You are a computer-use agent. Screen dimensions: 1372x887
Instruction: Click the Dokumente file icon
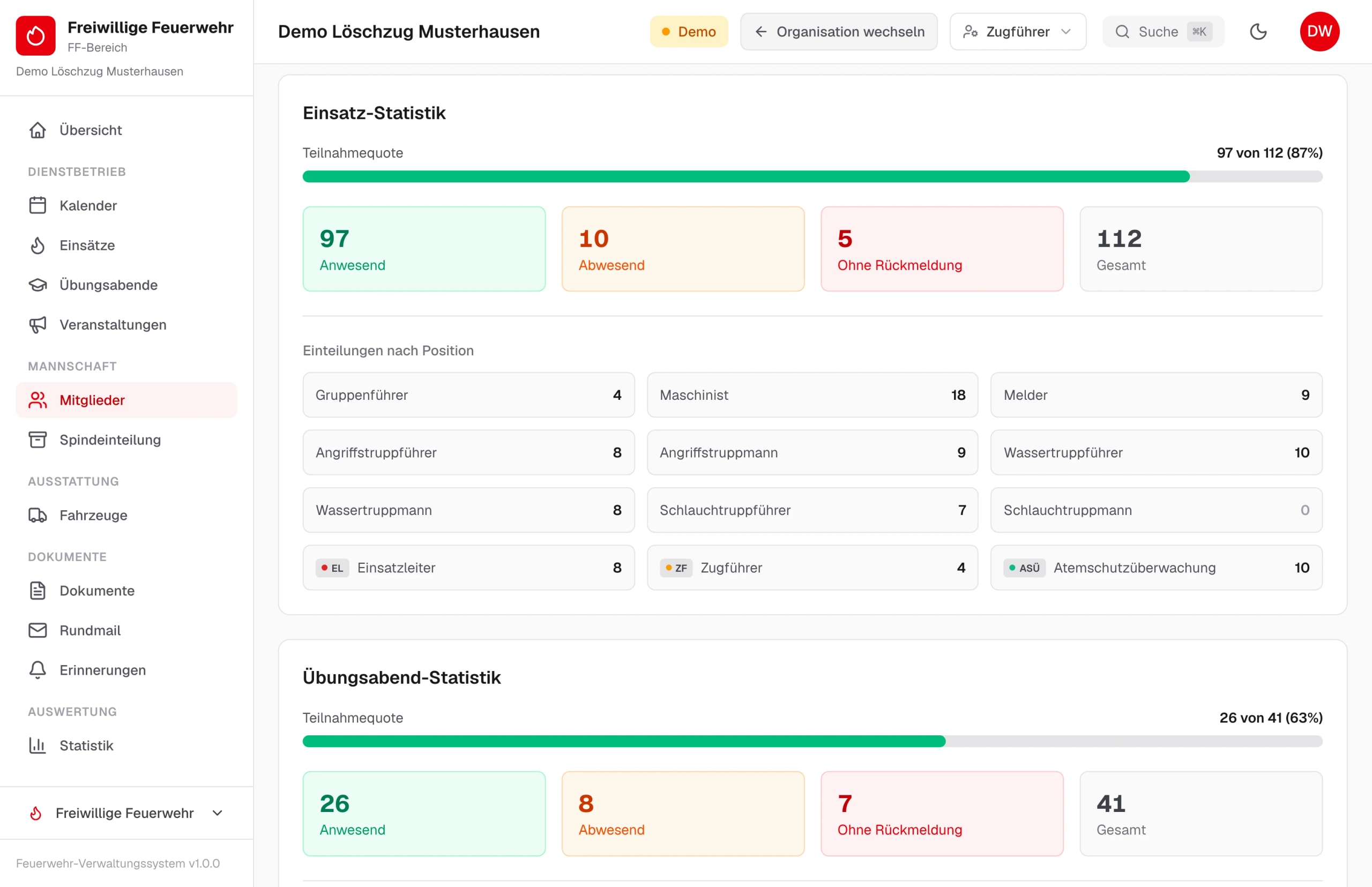click(x=38, y=591)
